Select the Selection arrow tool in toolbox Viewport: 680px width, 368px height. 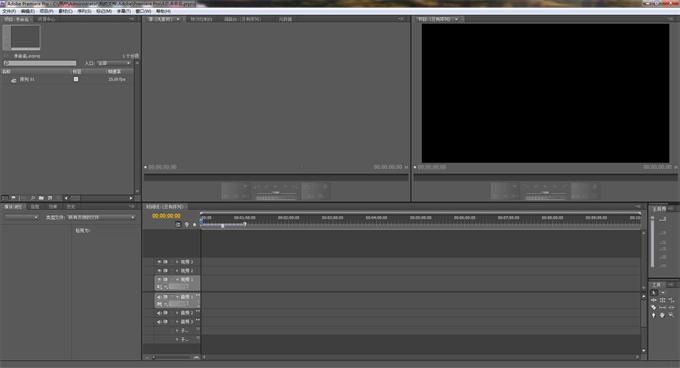(x=654, y=293)
